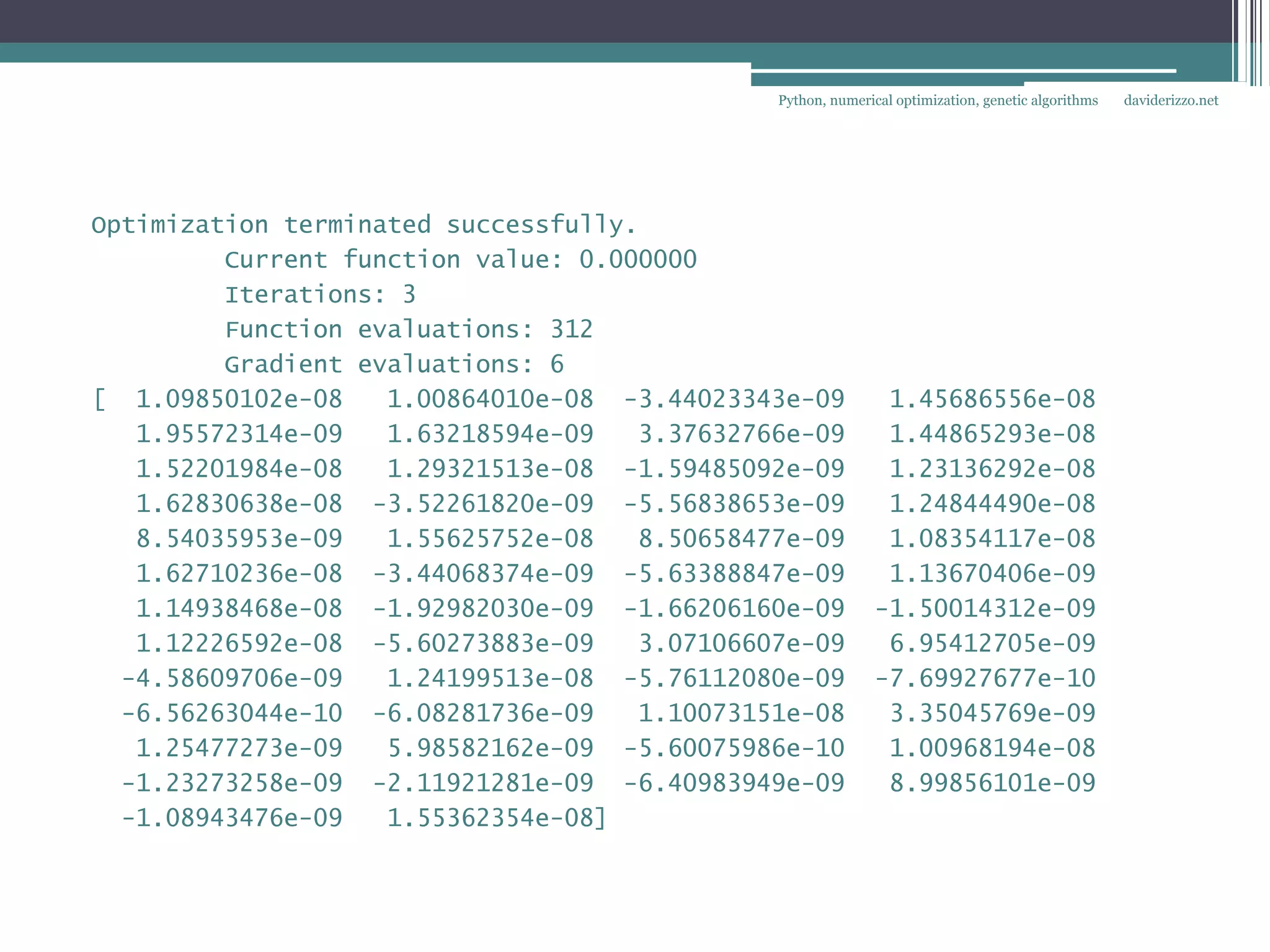The width and height of the screenshot is (1270, 952).
Task: Click the value -3.44023343e-09
Action: (x=734, y=399)
